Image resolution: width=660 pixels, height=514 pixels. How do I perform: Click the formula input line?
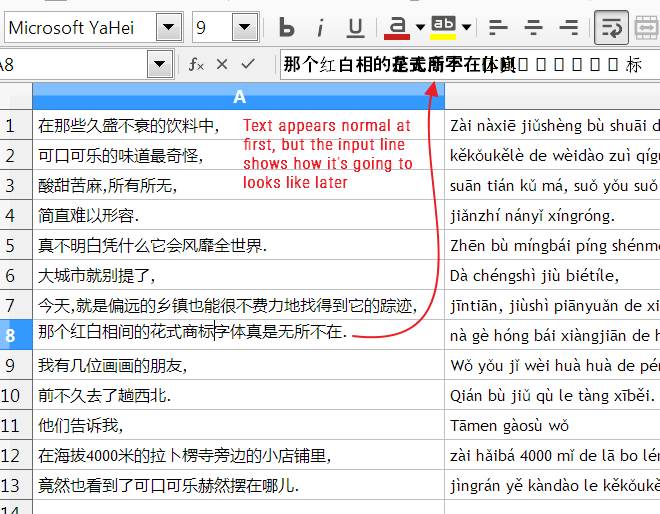click(470, 64)
